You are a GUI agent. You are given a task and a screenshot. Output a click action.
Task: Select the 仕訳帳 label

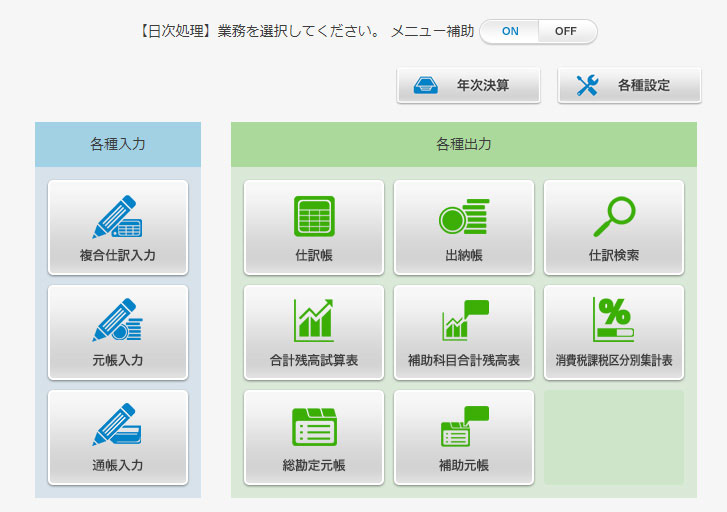pos(314,255)
